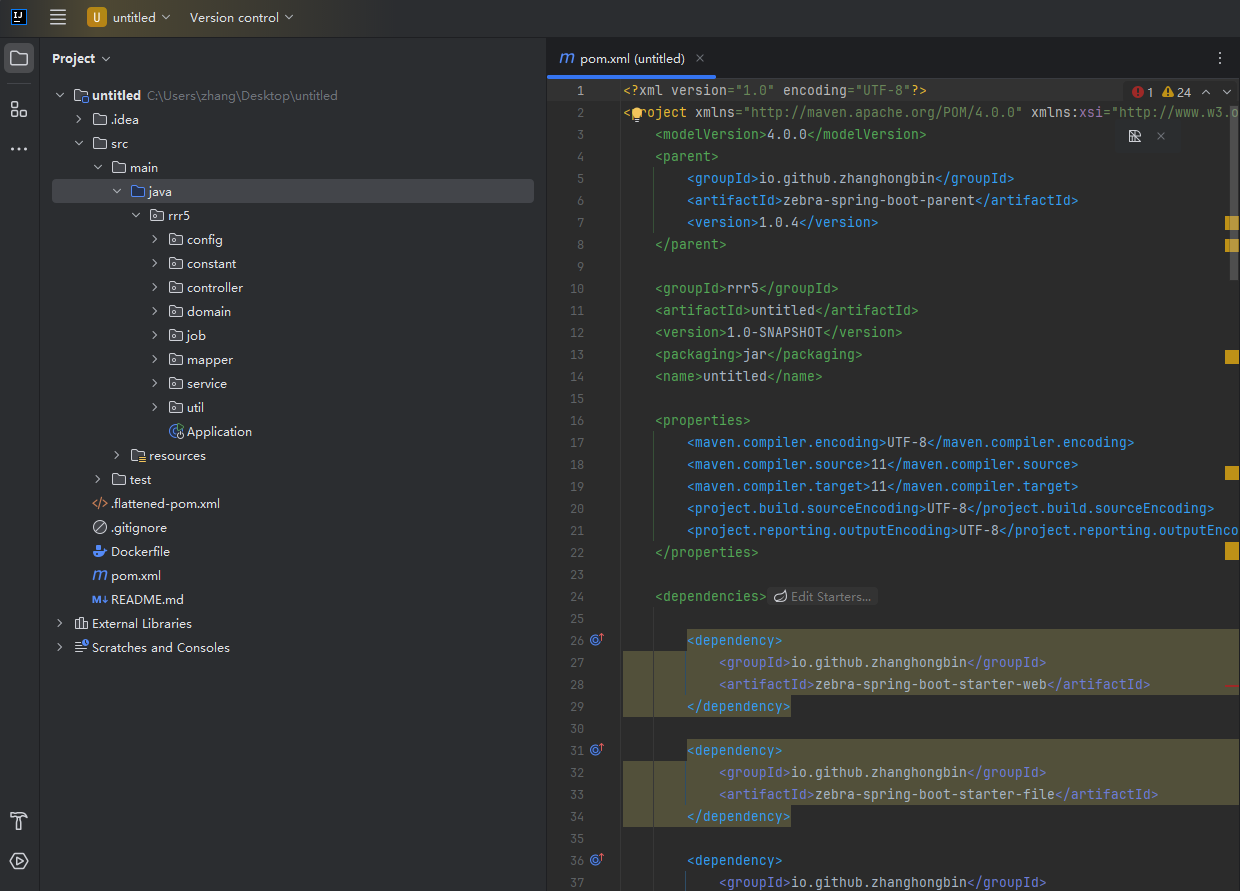Click the yellow warning count indicator
1240x891 pixels.
point(1176,92)
